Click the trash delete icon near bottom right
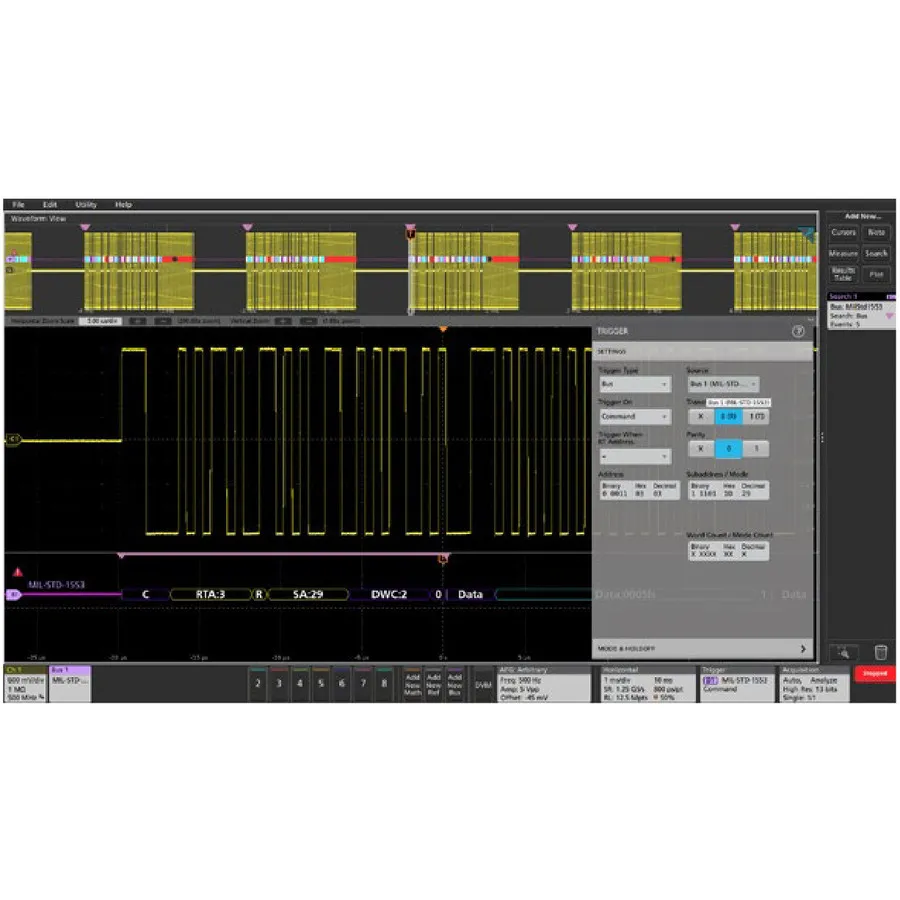Viewport: 900px width, 900px height. tap(880, 652)
